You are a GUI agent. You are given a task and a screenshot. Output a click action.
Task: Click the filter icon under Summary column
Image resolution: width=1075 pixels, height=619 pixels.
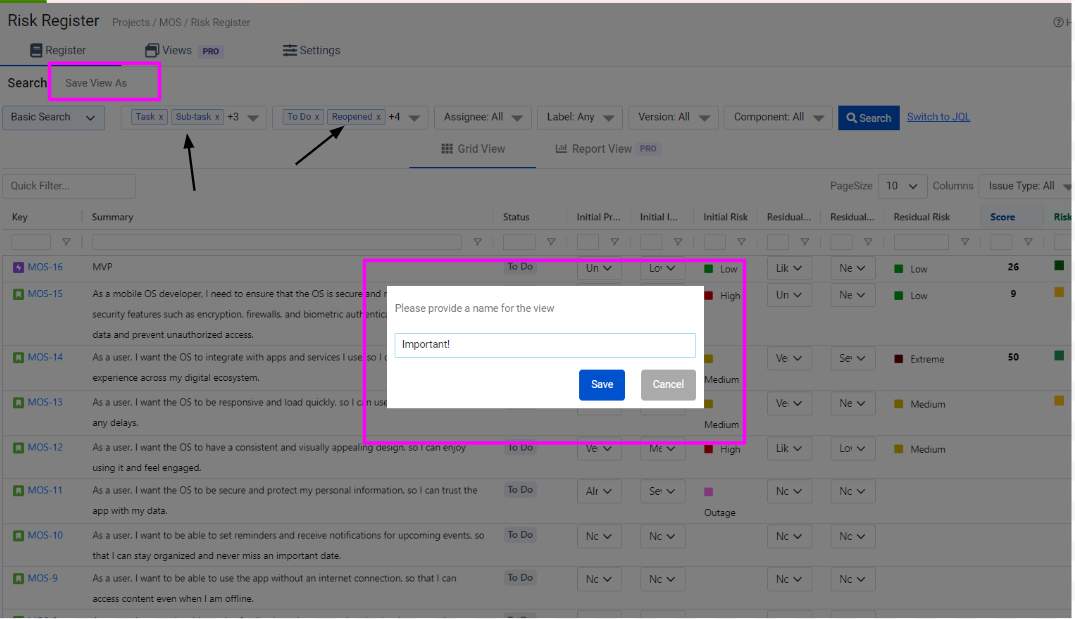click(477, 242)
